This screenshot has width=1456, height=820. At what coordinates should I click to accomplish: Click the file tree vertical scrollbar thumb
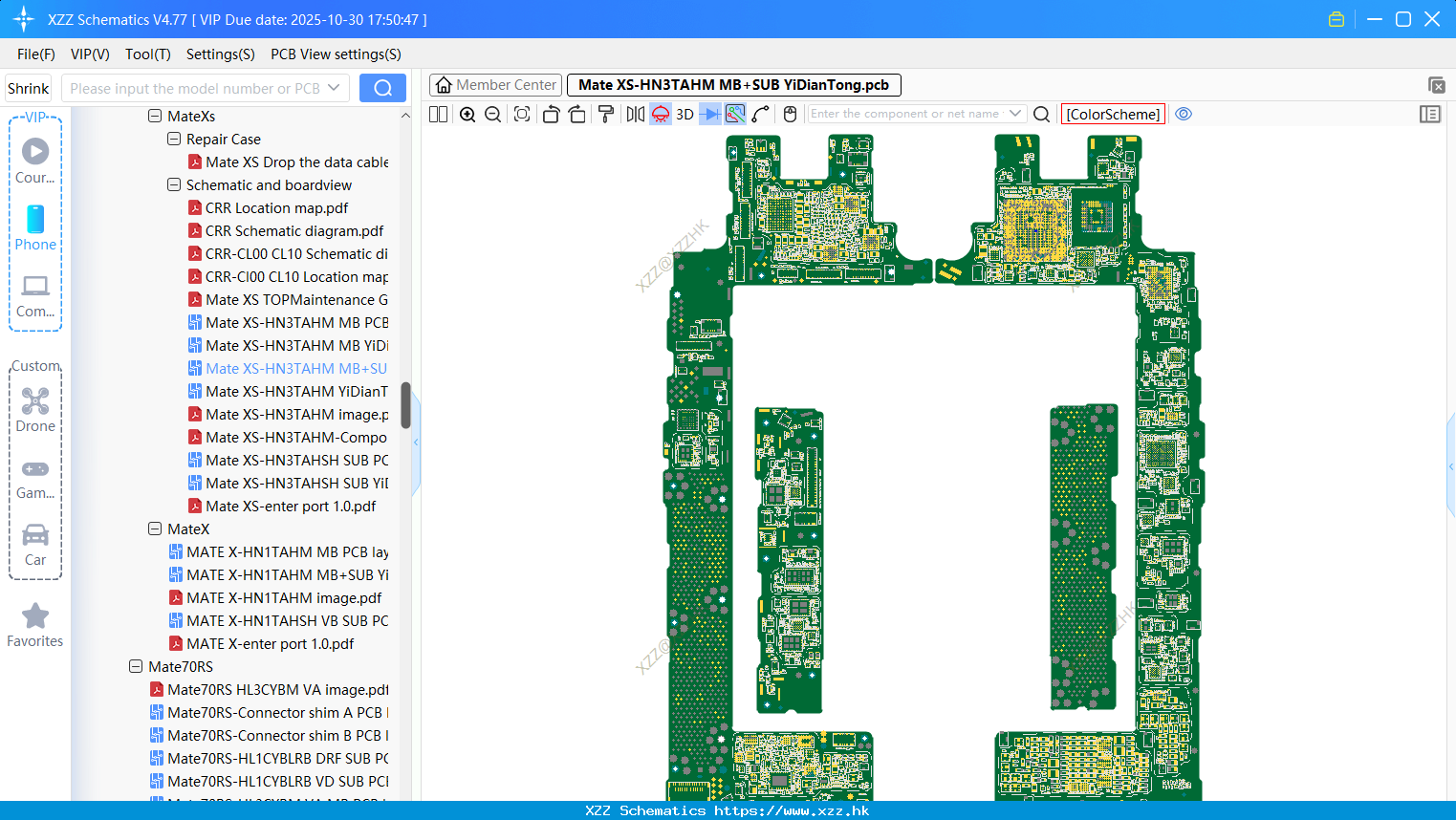(x=405, y=405)
